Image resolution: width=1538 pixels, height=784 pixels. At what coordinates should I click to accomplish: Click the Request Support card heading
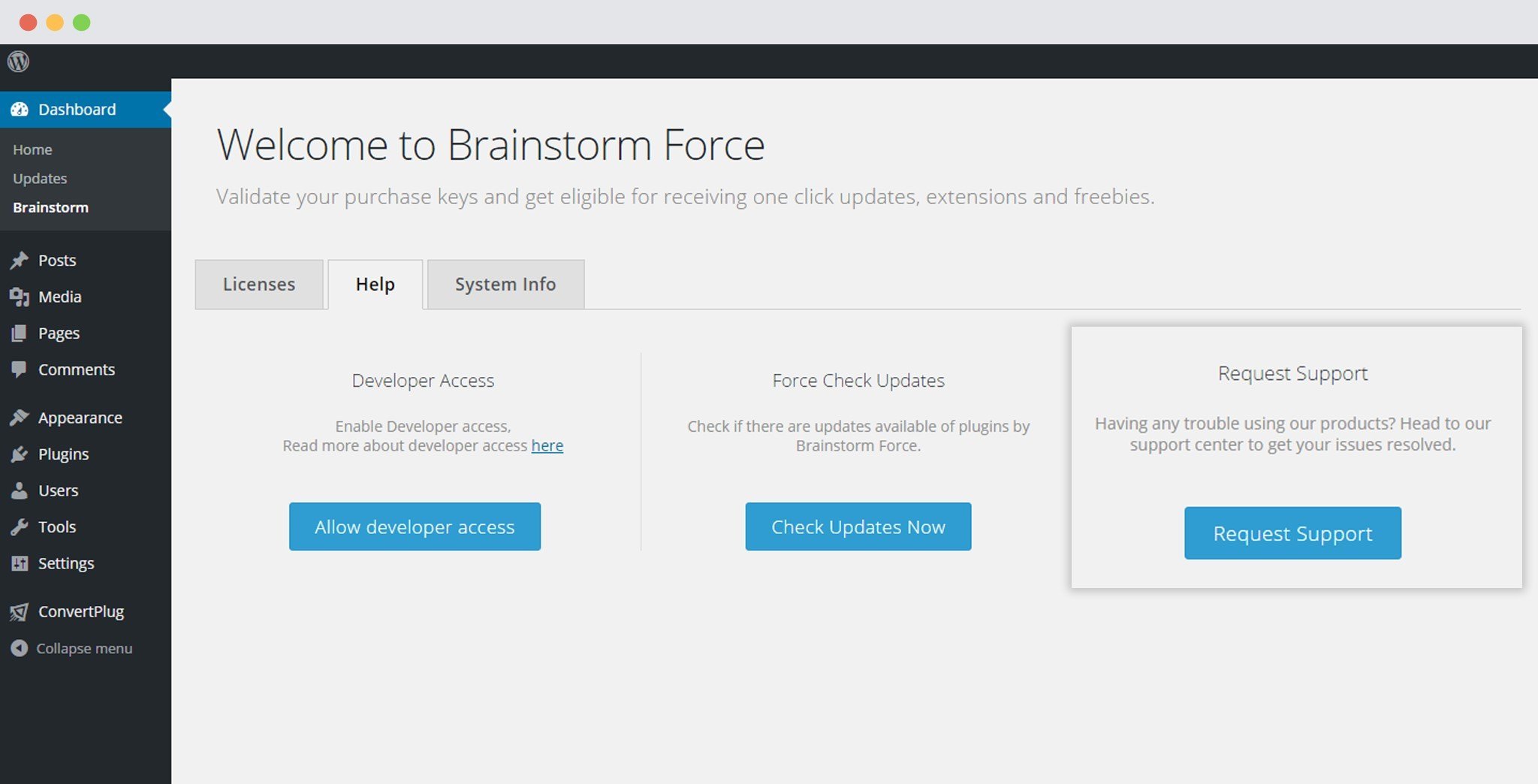click(x=1292, y=374)
